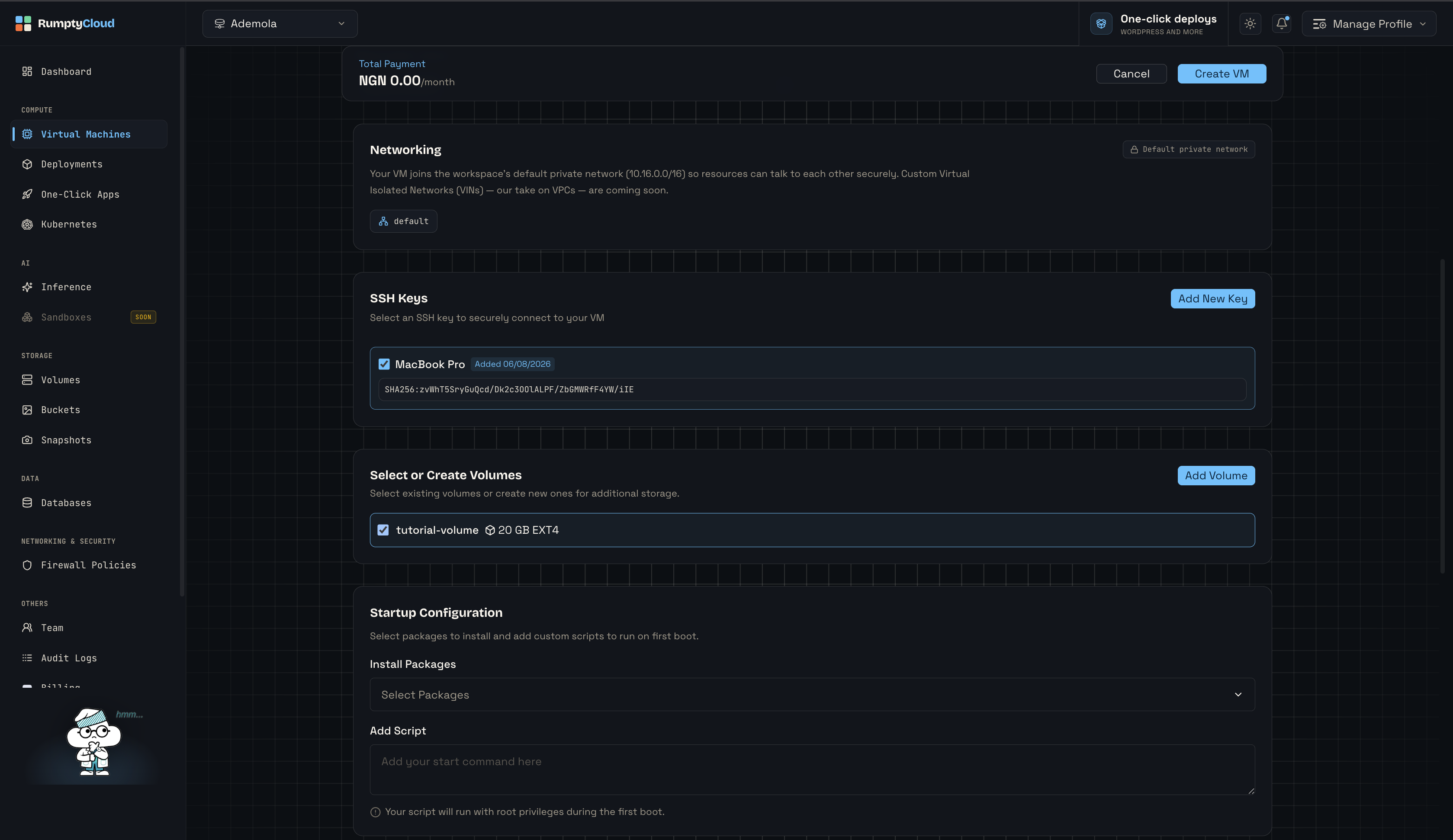Click the Default private network badge

pos(1188,149)
